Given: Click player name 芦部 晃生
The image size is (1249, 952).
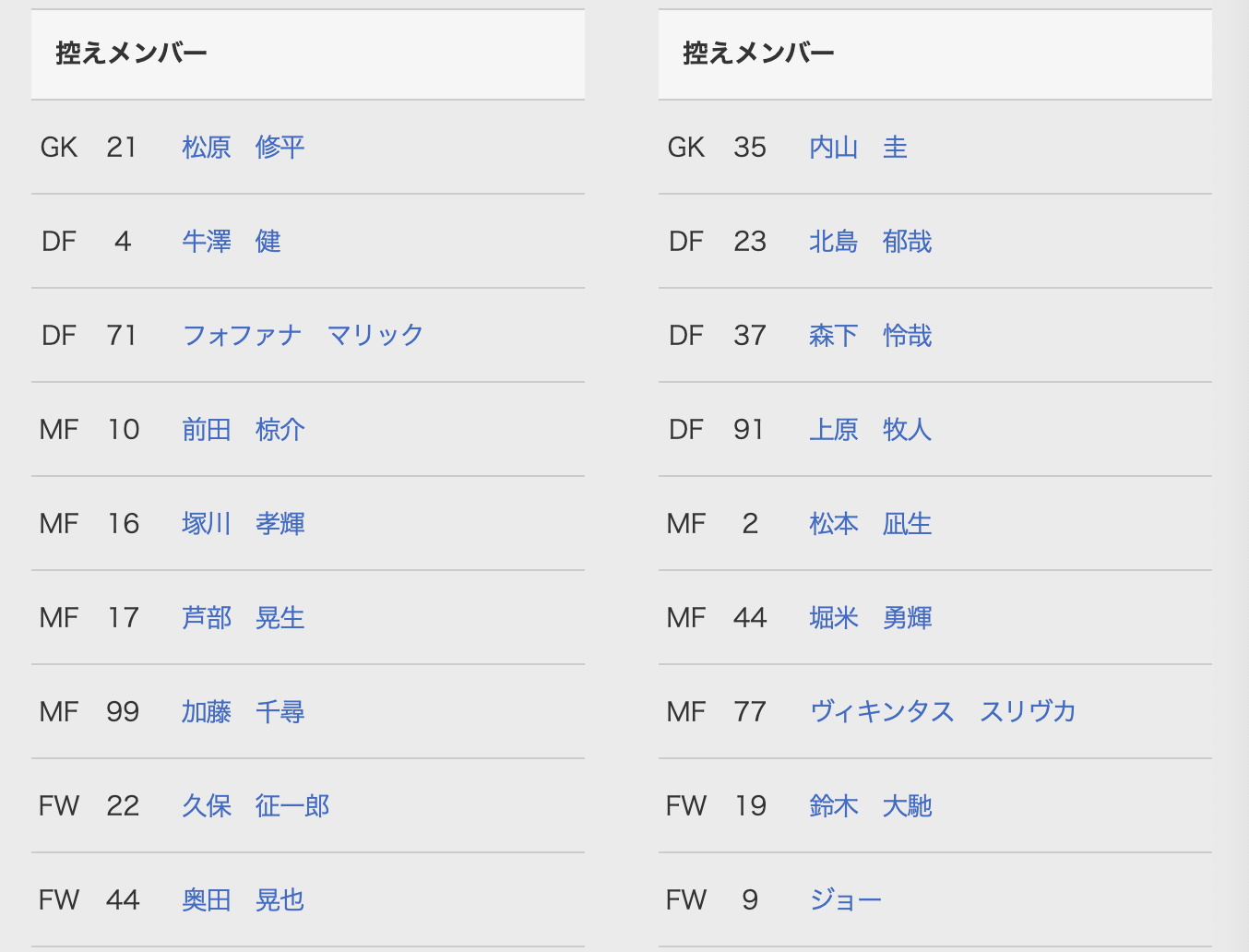Looking at the screenshot, I should [x=244, y=618].
